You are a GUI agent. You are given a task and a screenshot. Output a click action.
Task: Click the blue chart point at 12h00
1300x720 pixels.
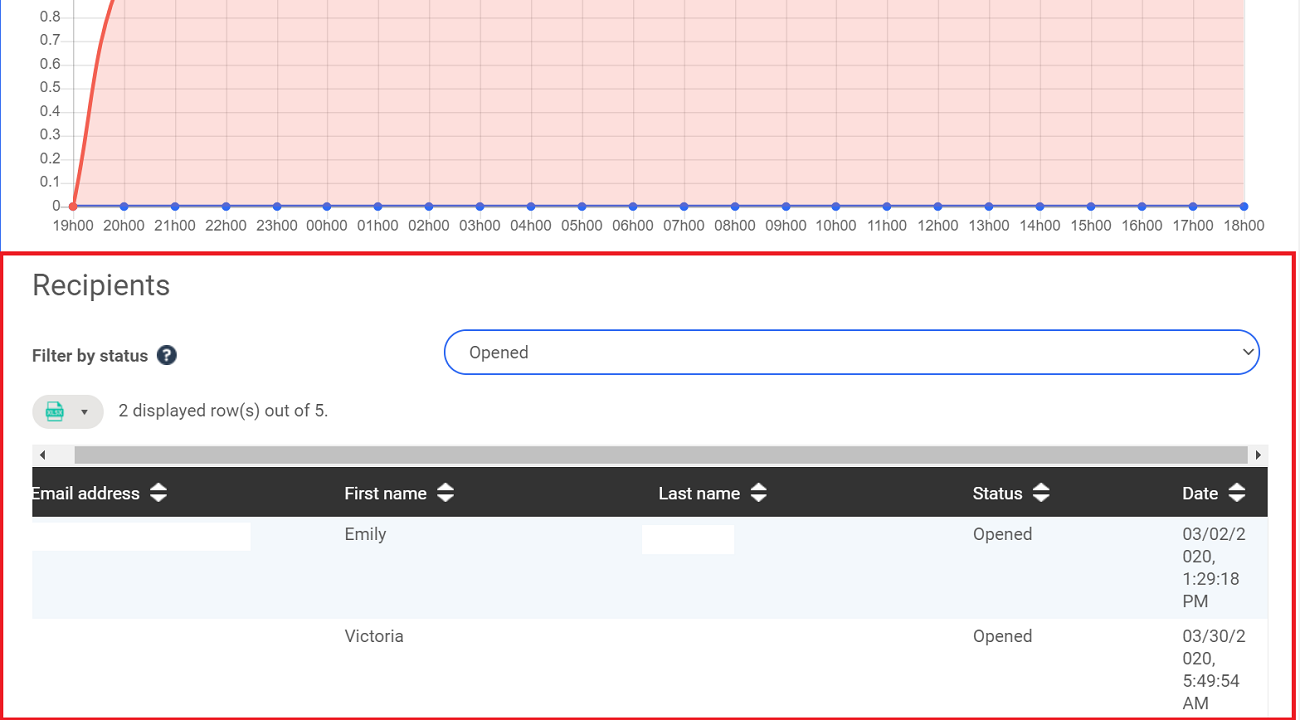(938, 206)
